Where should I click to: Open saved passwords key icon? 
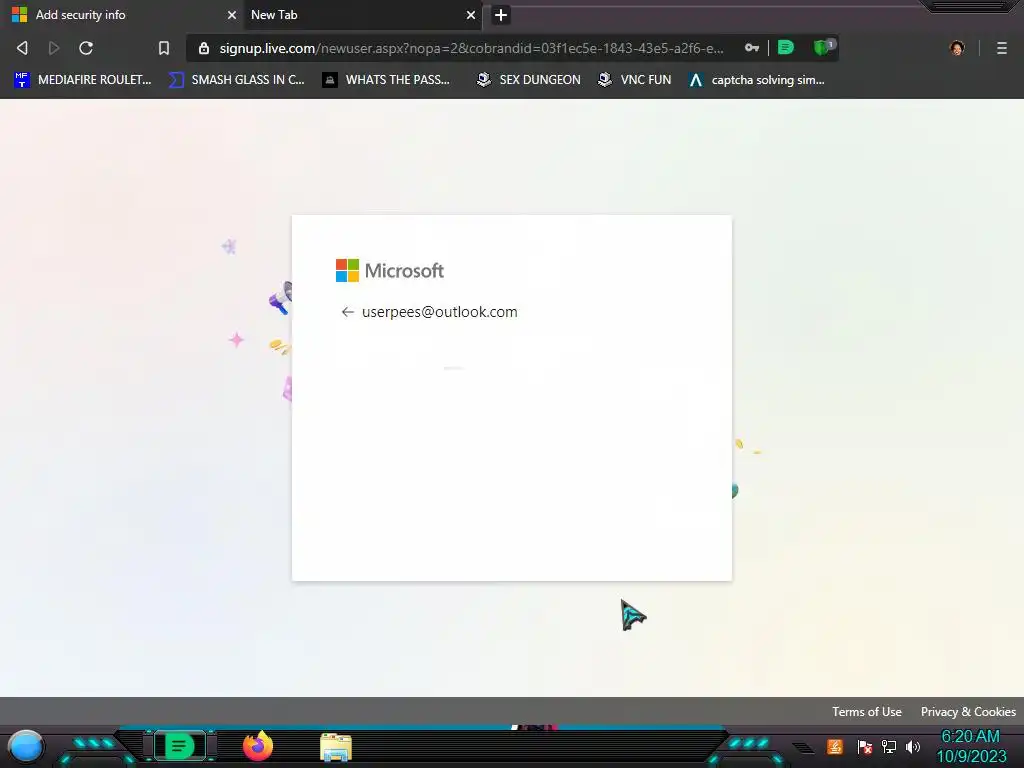pos(752,48)
